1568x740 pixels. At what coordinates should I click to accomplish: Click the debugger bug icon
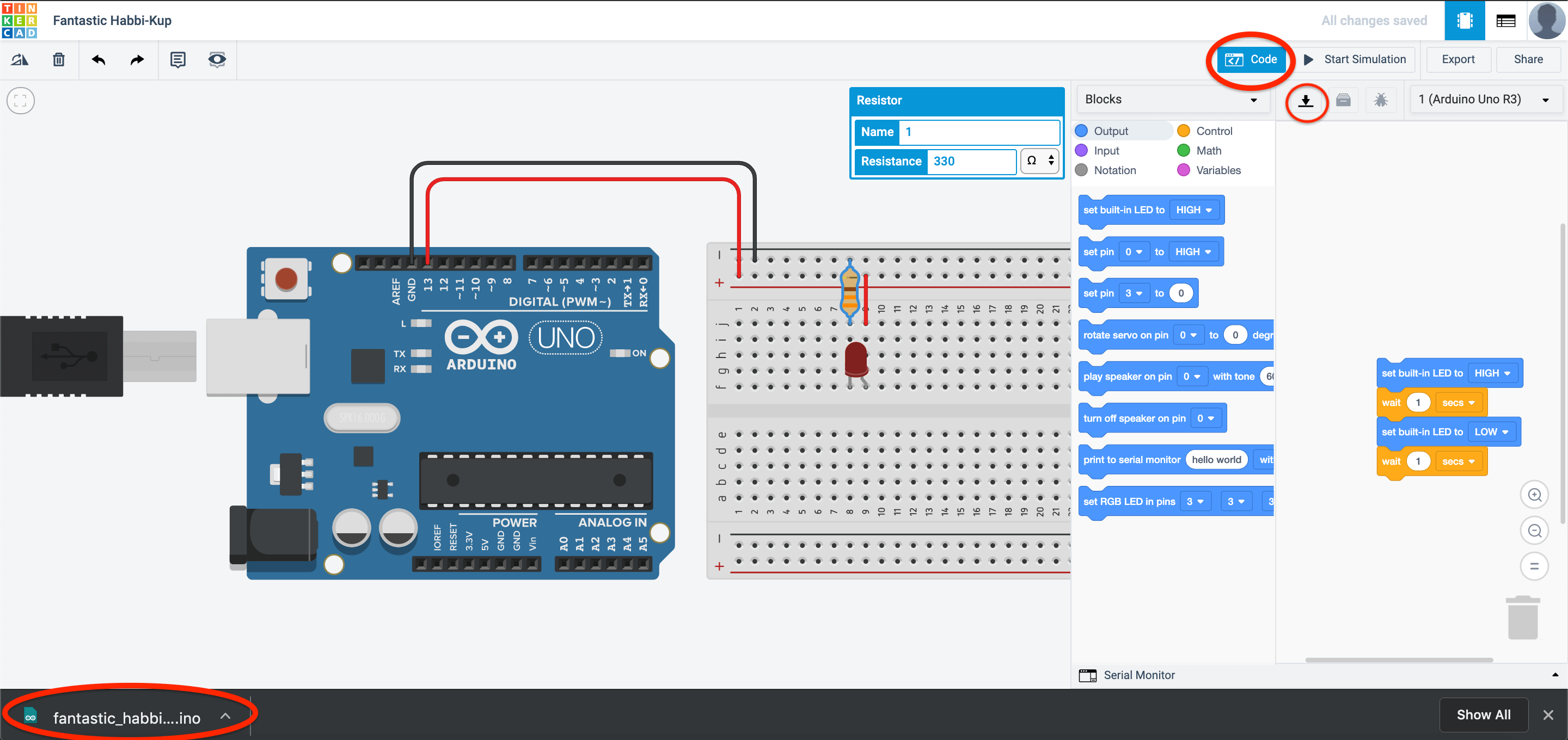click(x=1381, y=100)
